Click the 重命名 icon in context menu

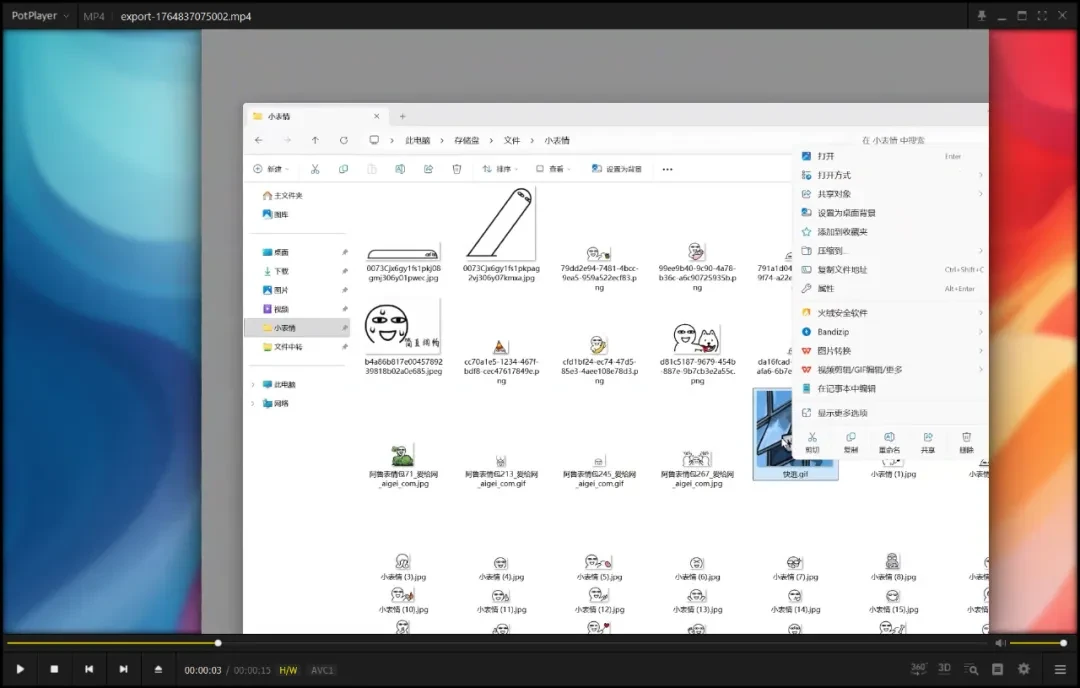pos(889,442)
